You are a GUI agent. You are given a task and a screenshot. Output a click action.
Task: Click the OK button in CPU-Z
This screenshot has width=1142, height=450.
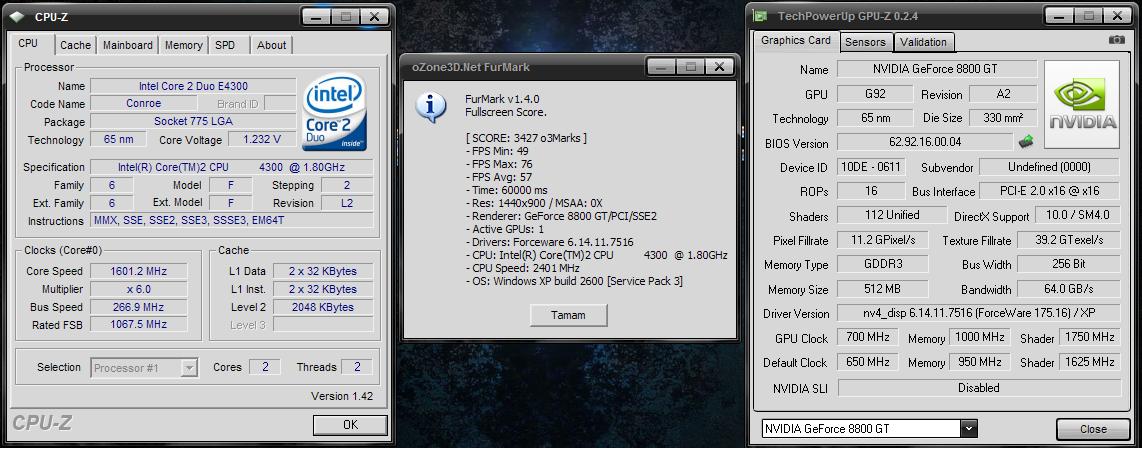click(350, 425)
